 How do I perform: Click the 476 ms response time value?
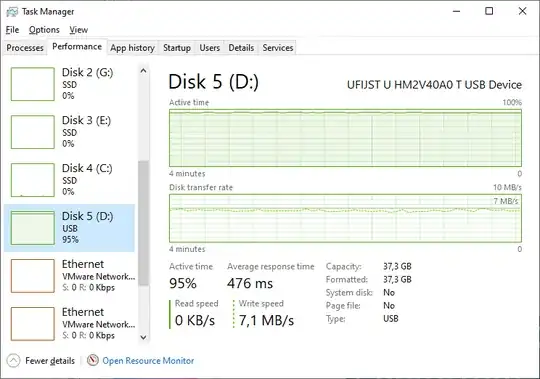tap(250, 284)
